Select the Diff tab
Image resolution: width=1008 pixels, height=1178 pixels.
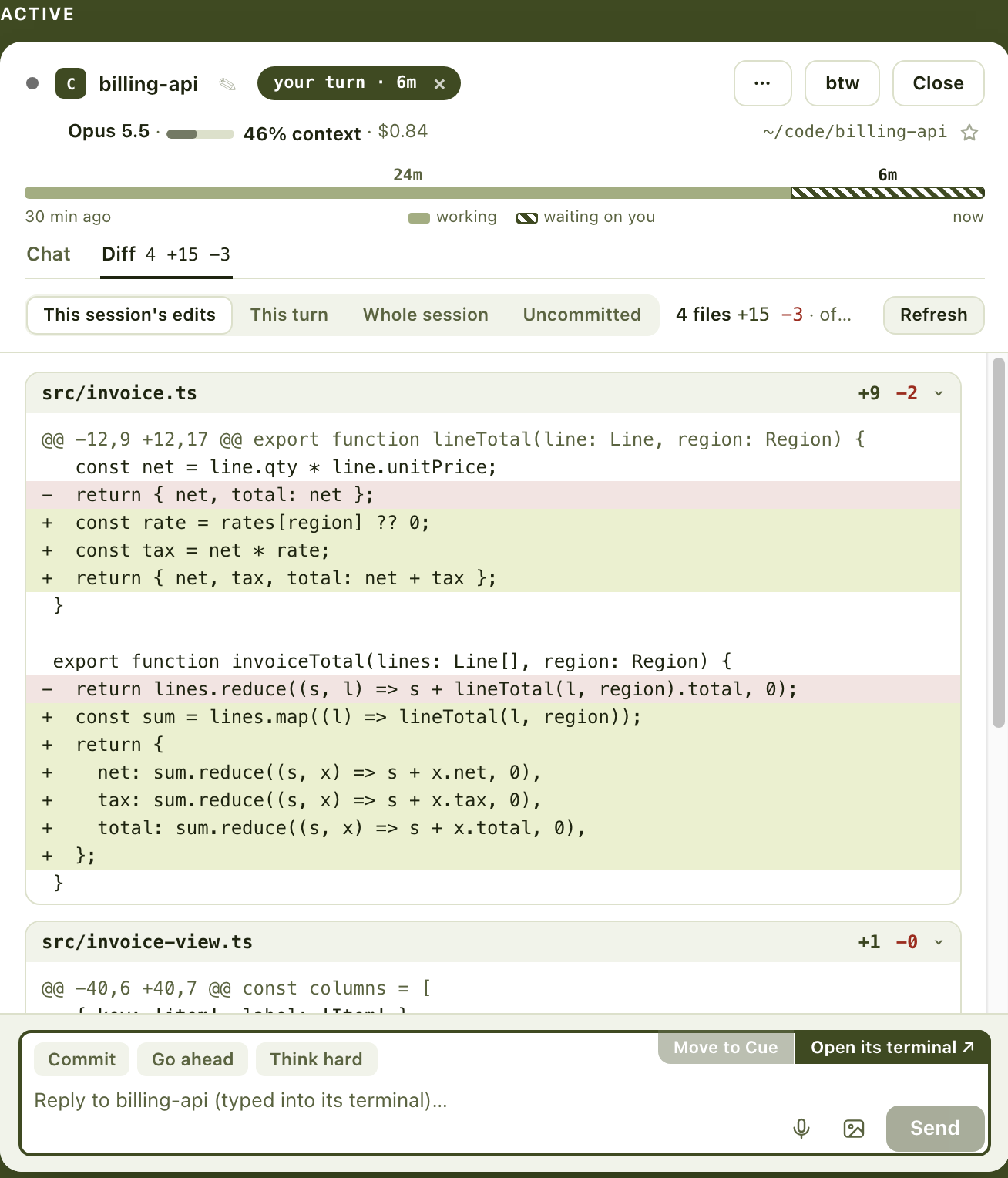[166, 254]
